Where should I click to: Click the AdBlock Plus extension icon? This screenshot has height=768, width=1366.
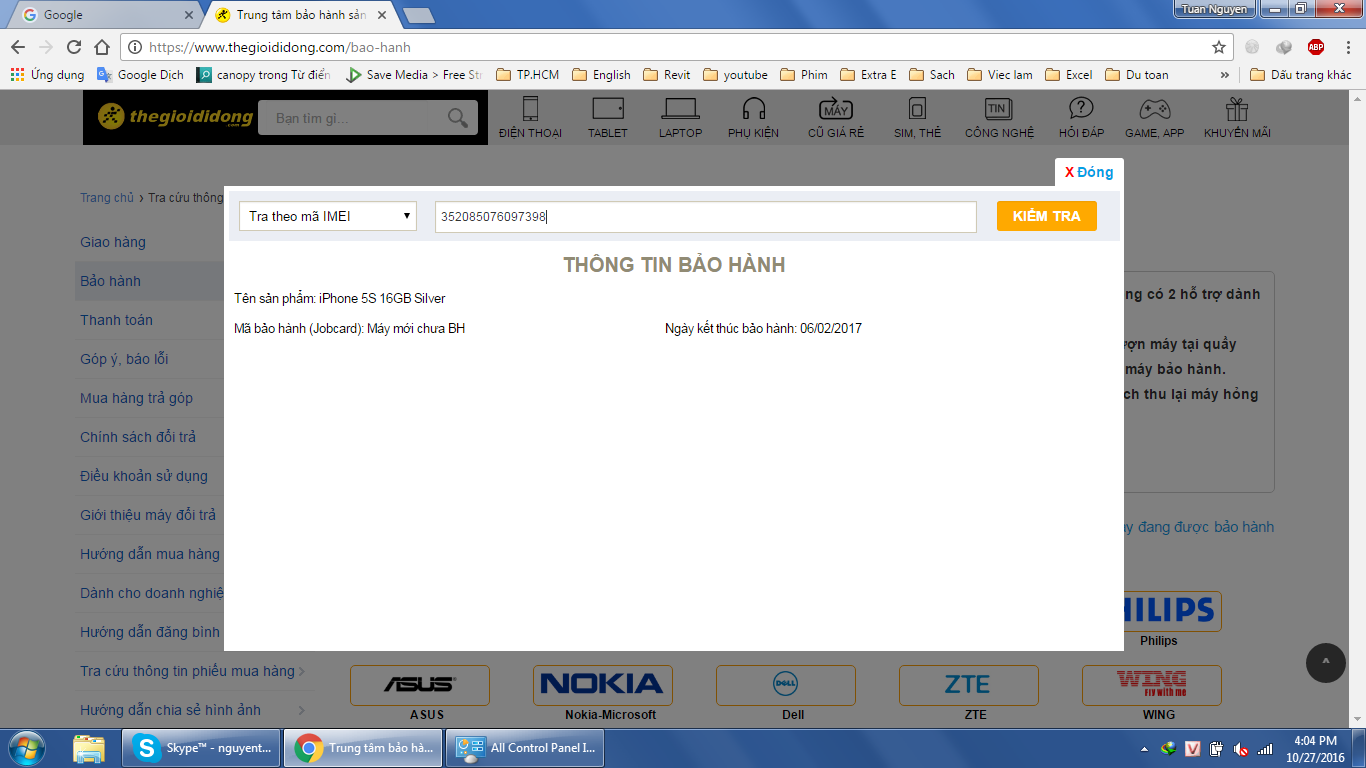click(1316, 47)
